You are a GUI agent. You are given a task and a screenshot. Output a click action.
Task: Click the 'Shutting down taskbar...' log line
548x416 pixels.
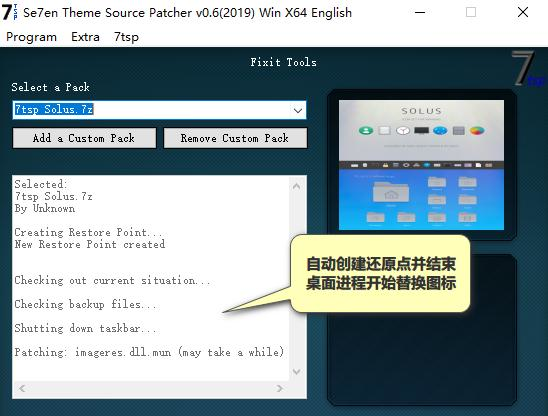coord(85,328)
